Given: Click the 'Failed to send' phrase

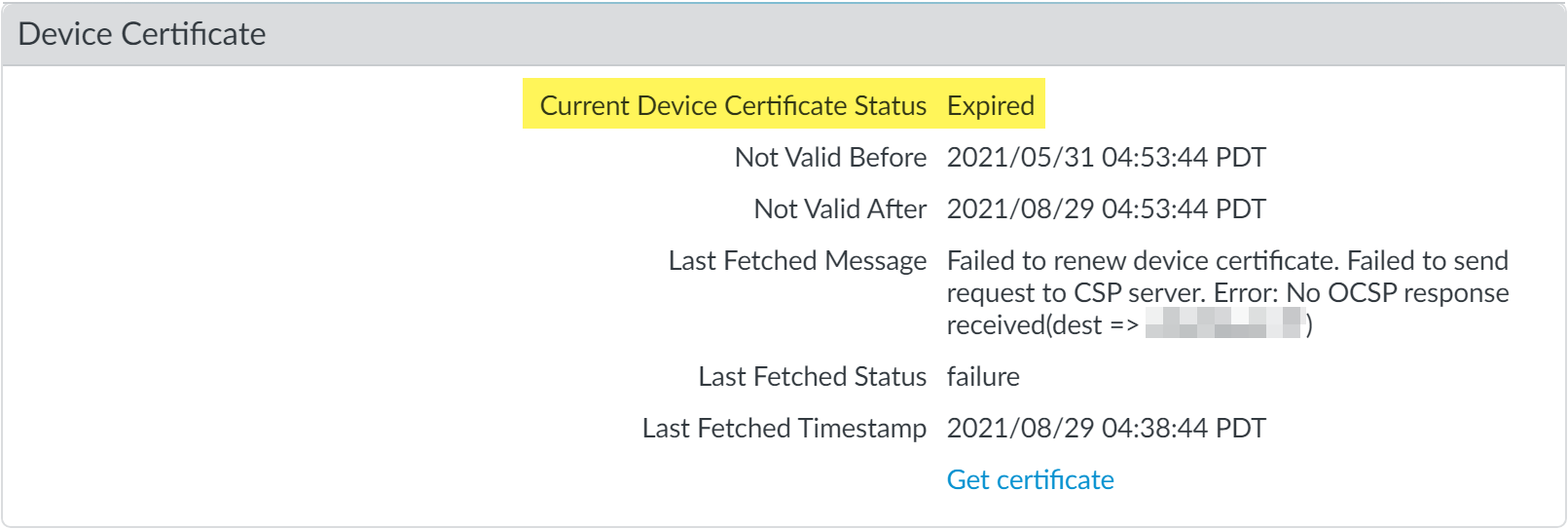Looking at the screenshot, I should [x=1427, y=260].
